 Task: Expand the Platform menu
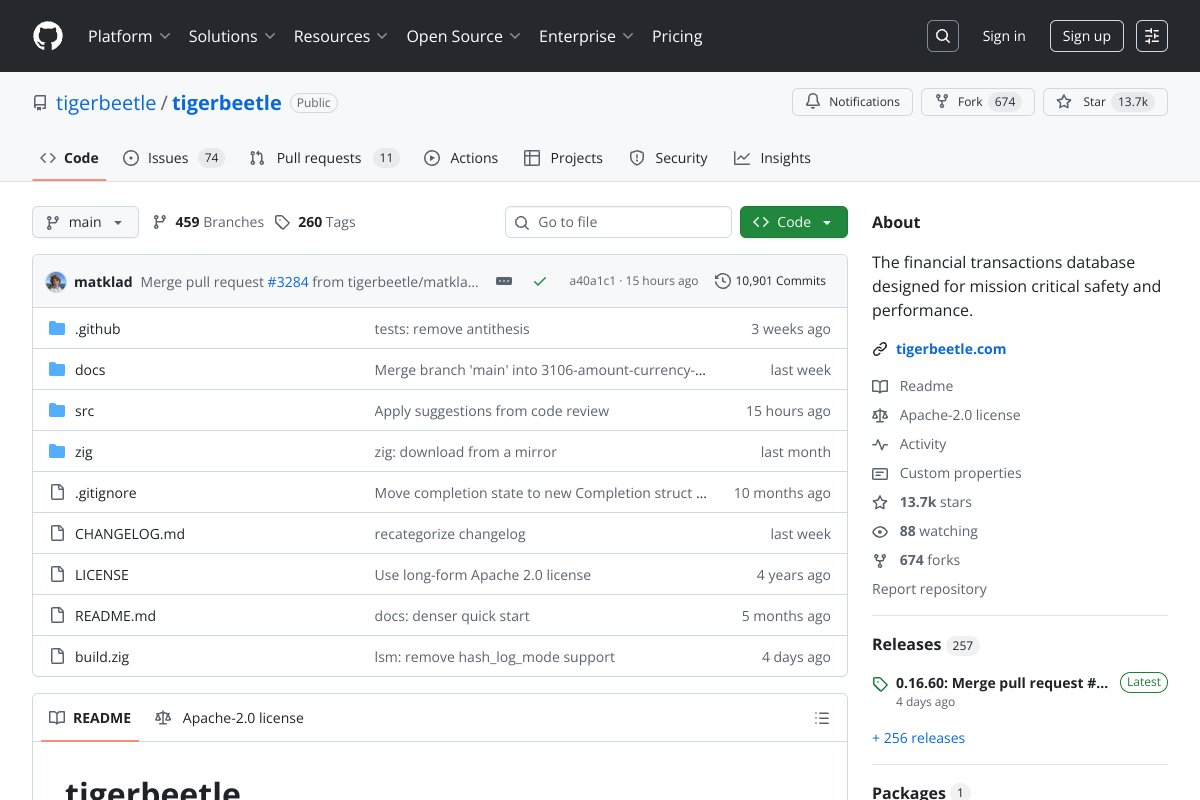(129, 36)
